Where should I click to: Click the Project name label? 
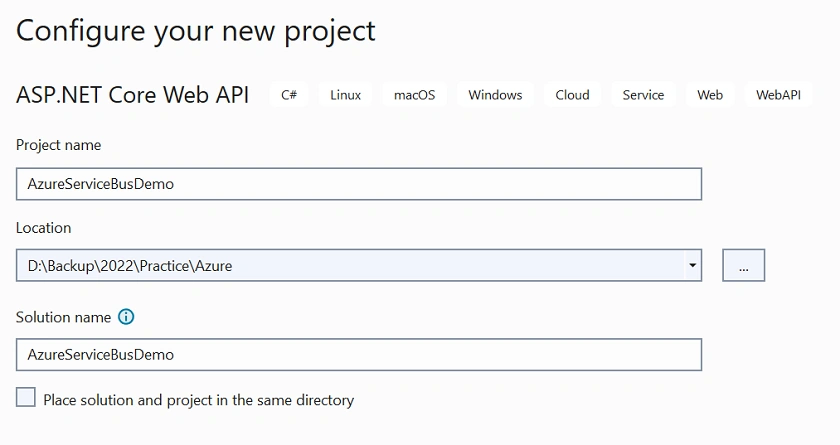58,145
